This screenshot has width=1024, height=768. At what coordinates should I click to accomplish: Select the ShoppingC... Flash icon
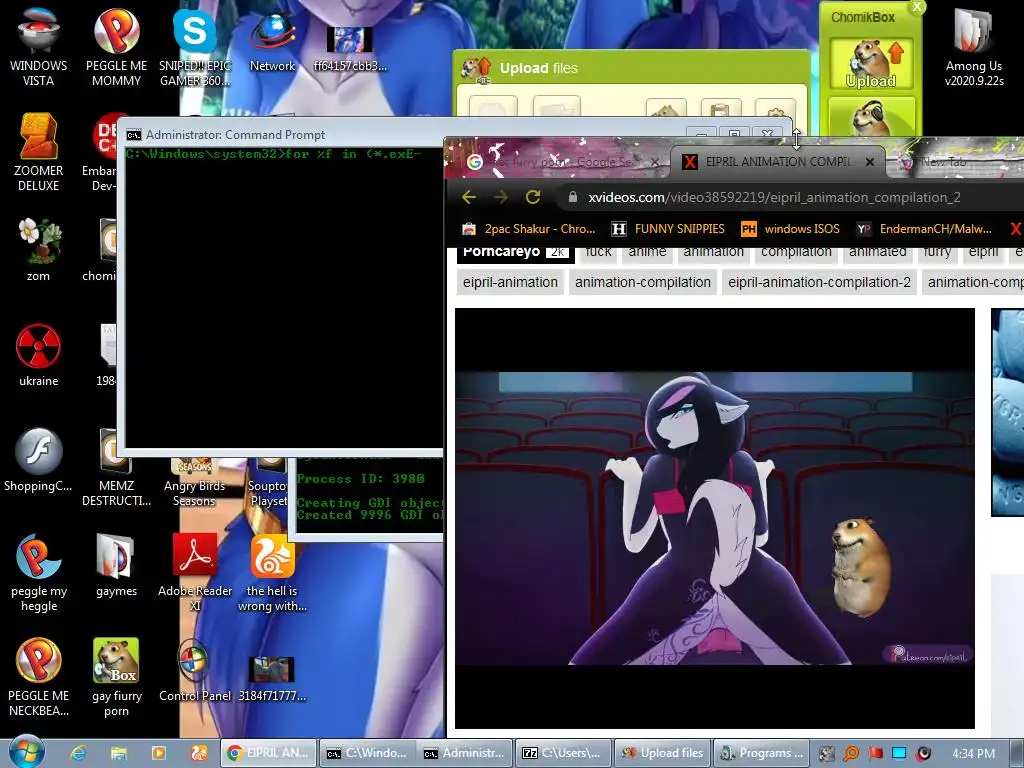click(x=38, y=460)
